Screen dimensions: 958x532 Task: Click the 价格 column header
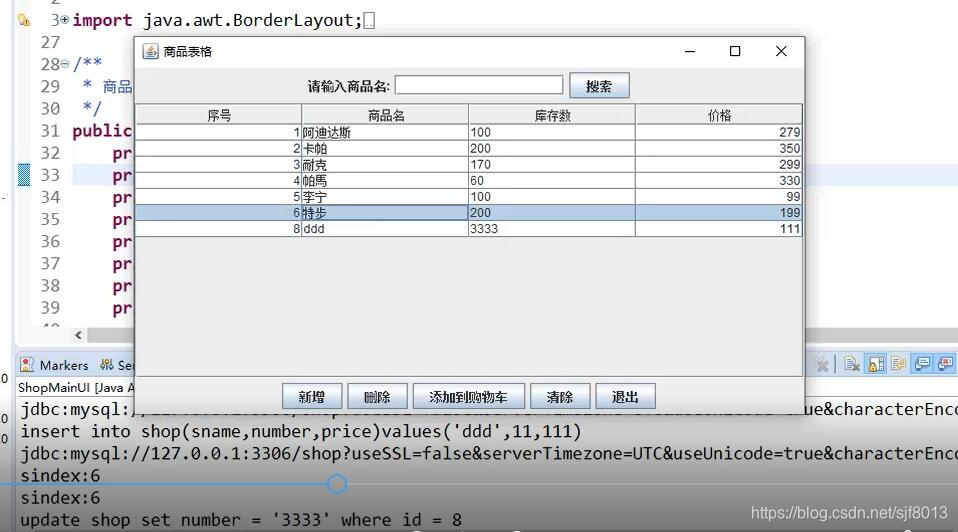(719, 115)
